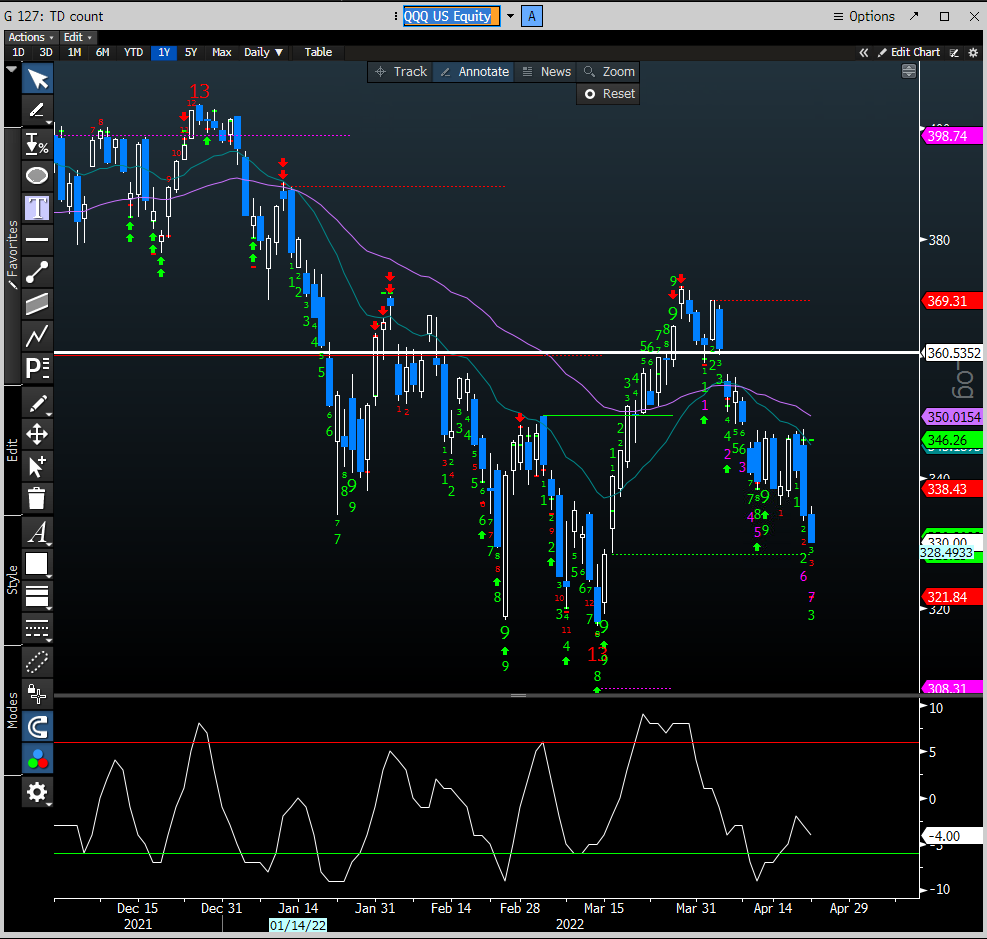Click the -4.00 indicator value label
This screenshot has height=939, width=987.
coord(952,836)
